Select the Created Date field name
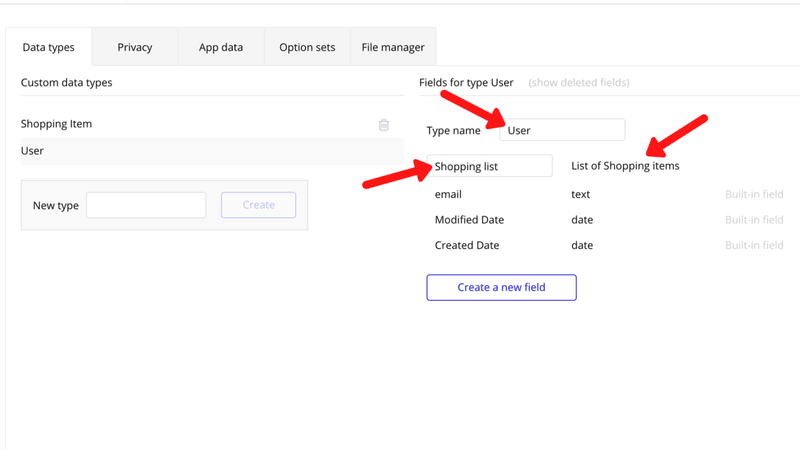This screenshot has width=800, height=450. pos(467,245)
